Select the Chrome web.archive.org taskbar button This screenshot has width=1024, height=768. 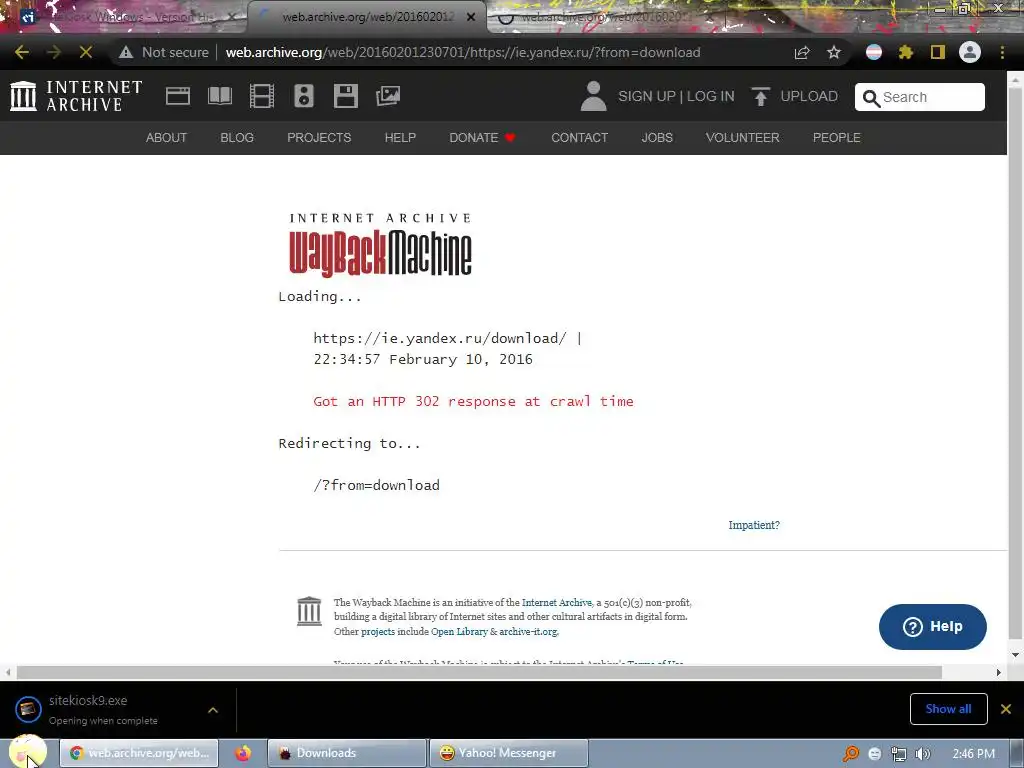(x=139, y=753)
